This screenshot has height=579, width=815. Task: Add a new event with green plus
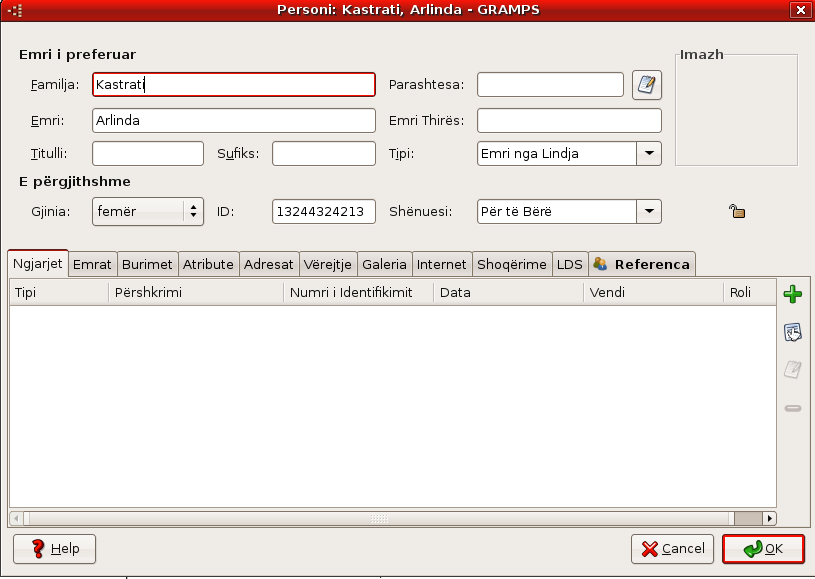click(x=793, y=294)
